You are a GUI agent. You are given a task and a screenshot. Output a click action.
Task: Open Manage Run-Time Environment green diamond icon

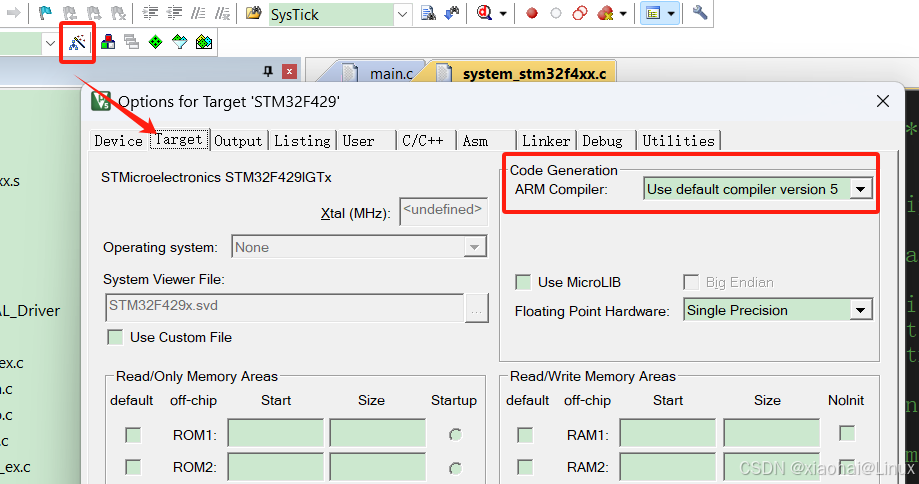[x=155, y=42]
